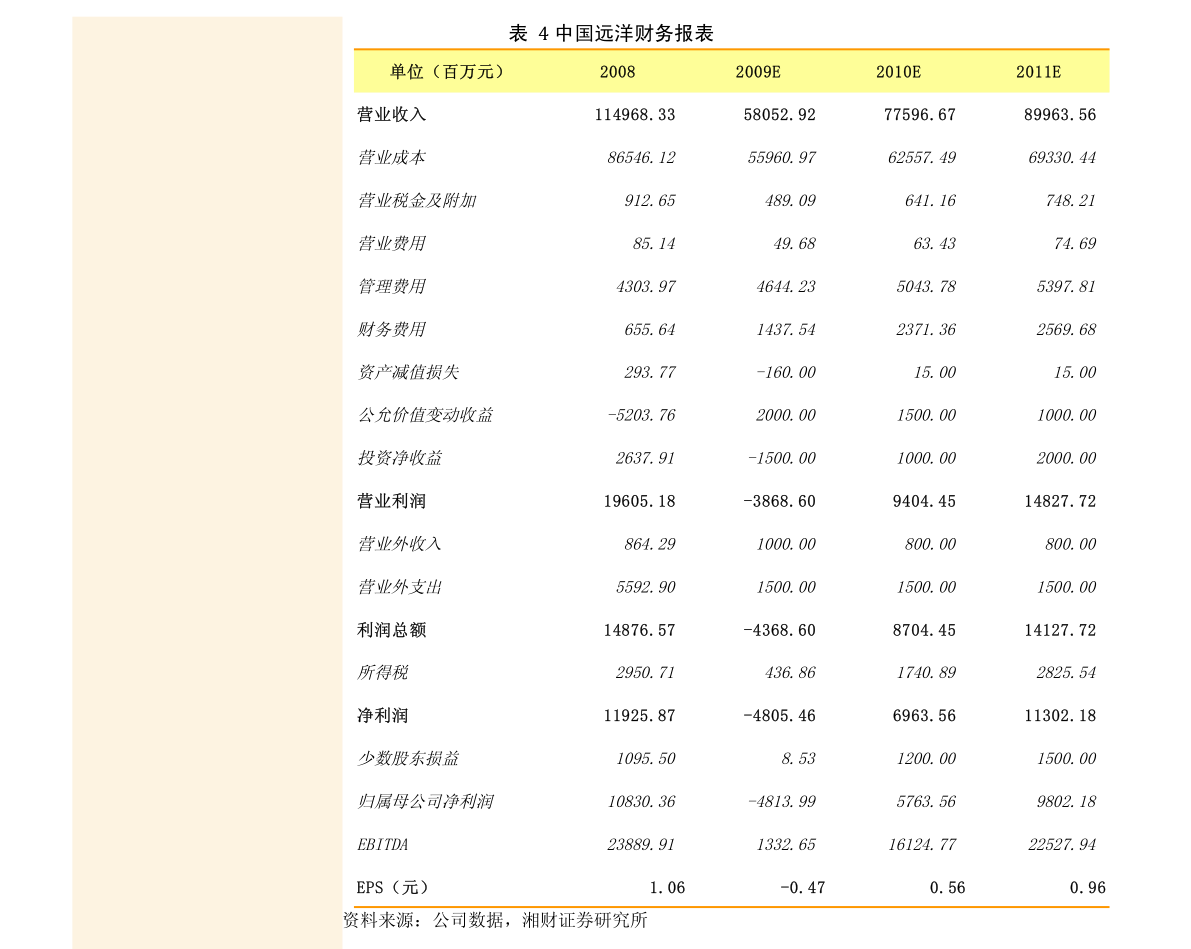
Task: Select the row label 资产减值损失
Action: (409, 372)
